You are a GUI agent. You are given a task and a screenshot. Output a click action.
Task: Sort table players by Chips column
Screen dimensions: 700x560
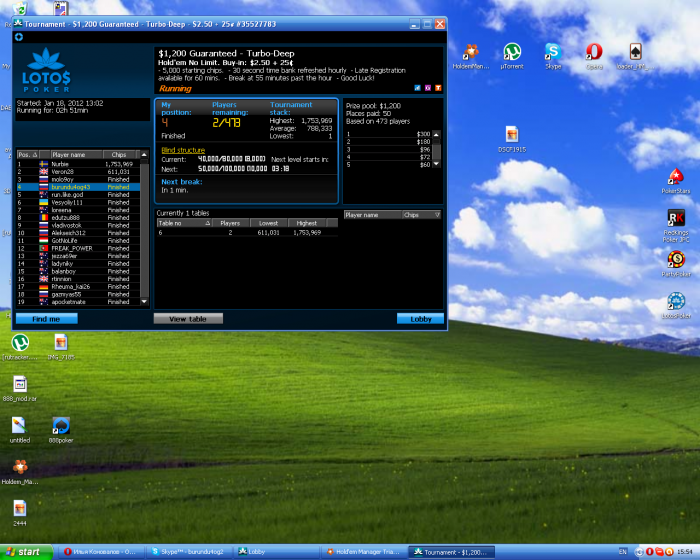[x=411, y=214]
